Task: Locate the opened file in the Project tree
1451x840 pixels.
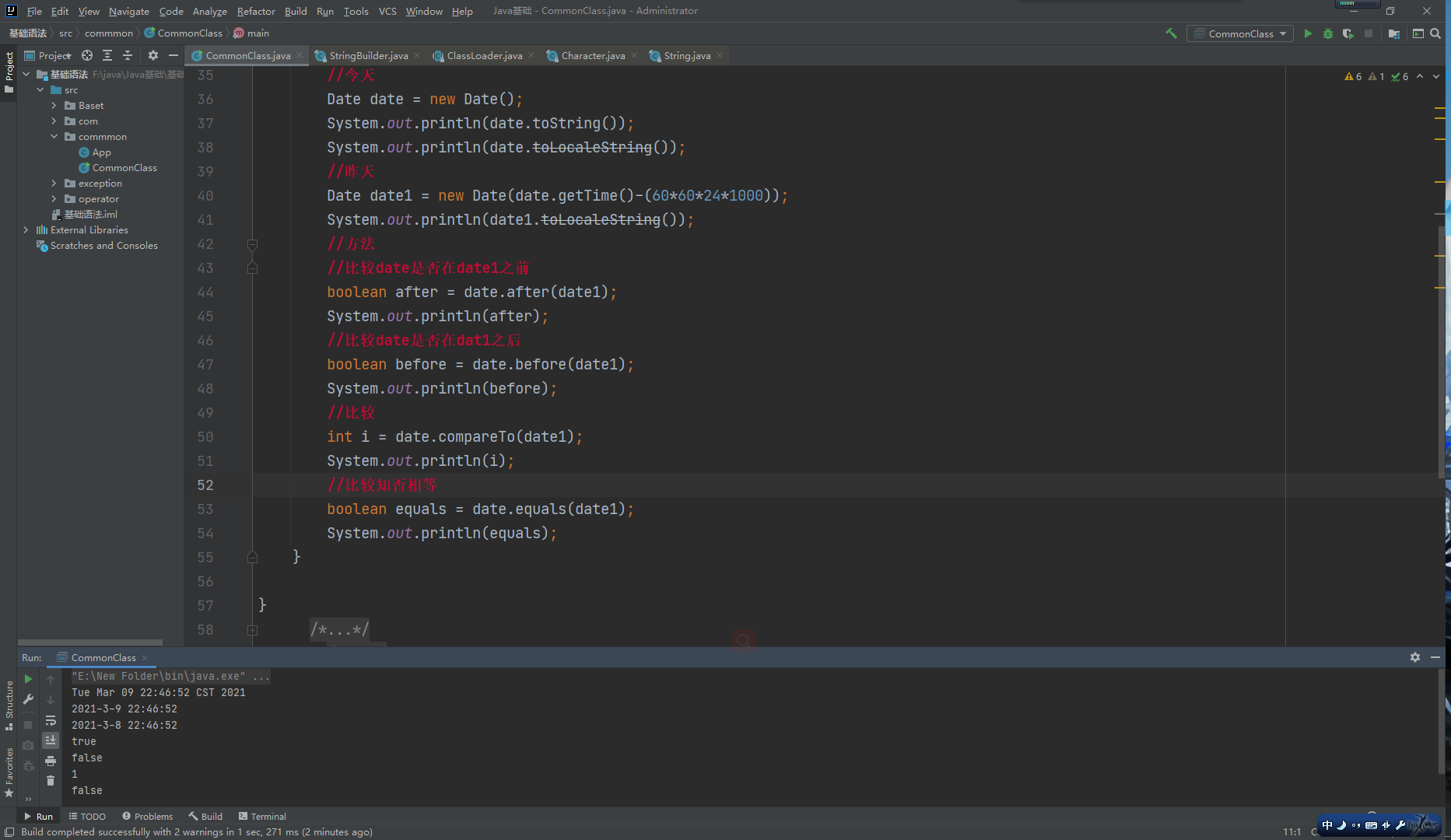Action: coord(87,55)
